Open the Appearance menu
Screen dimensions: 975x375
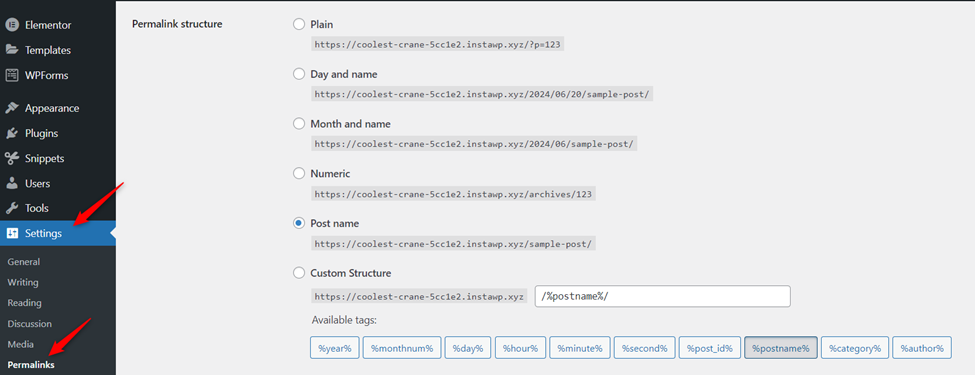click(x=58, y=108)
